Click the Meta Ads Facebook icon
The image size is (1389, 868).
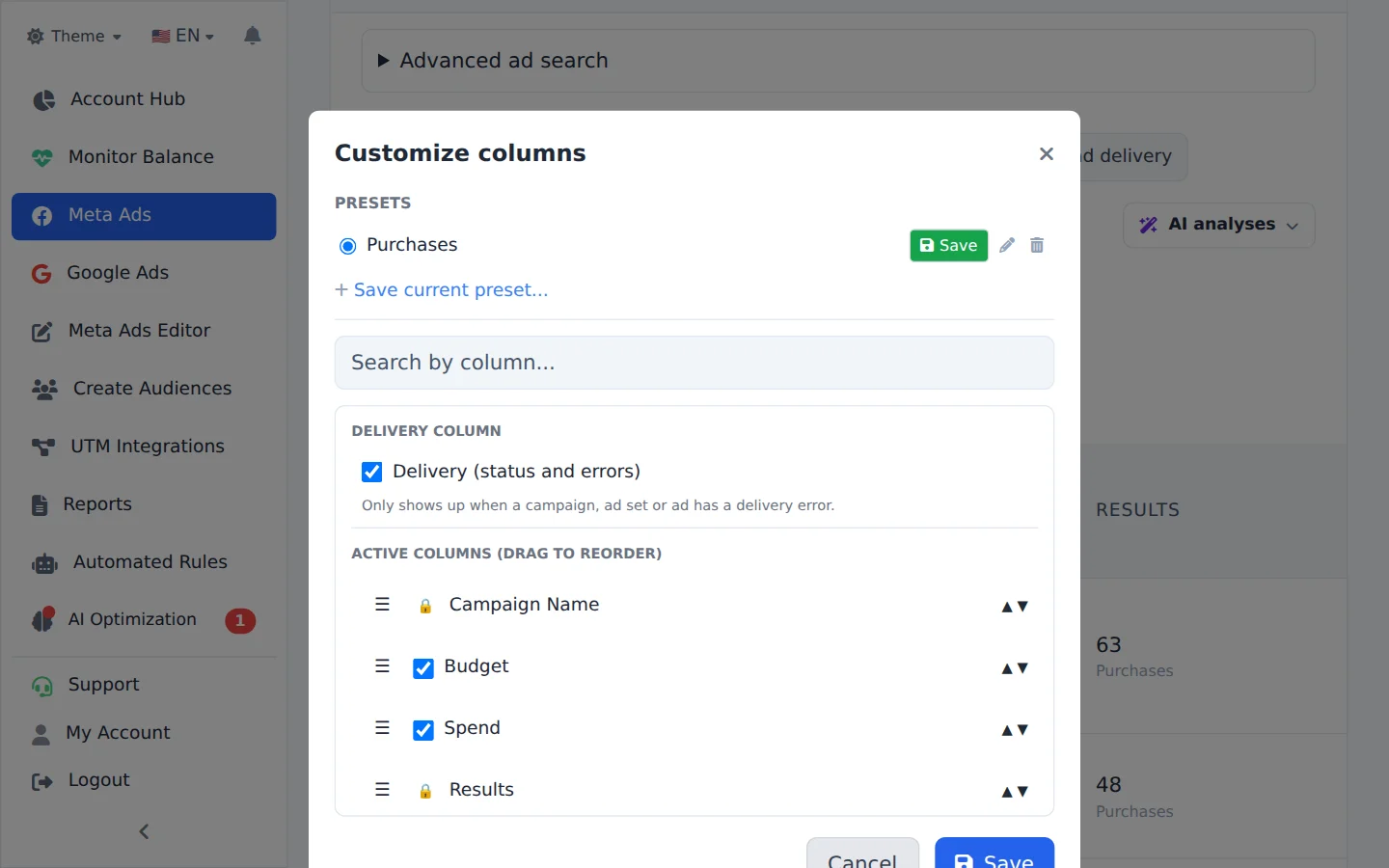(x=41, y=216)
